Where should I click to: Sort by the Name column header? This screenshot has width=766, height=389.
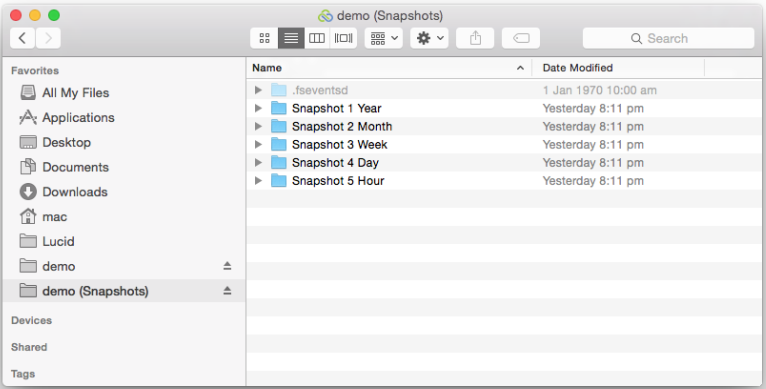[389, 68]
